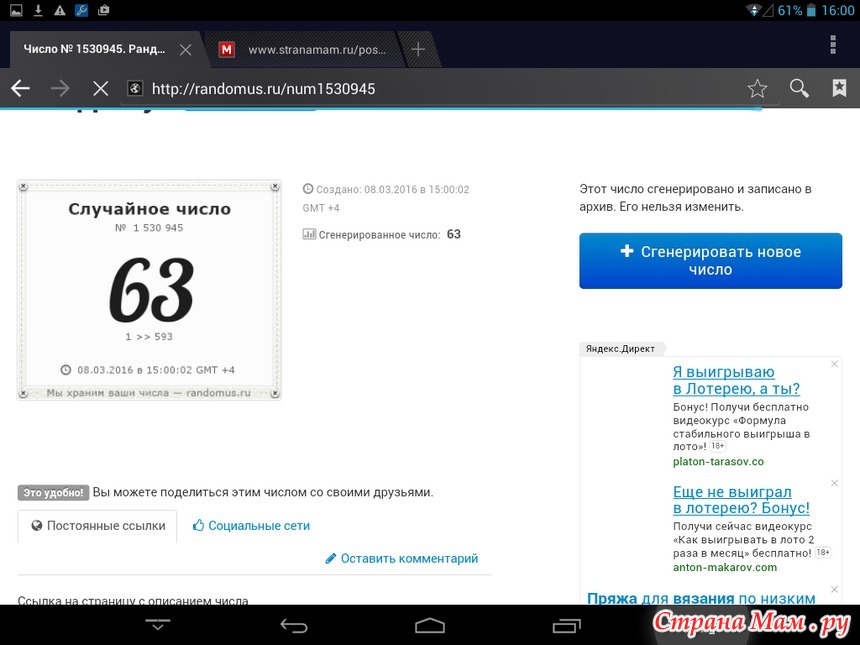Image resolution: width=860 pixels, height=645 pixels.
Task: Close the 'Еще не выиграл' ad
Action: pos(834,483)
